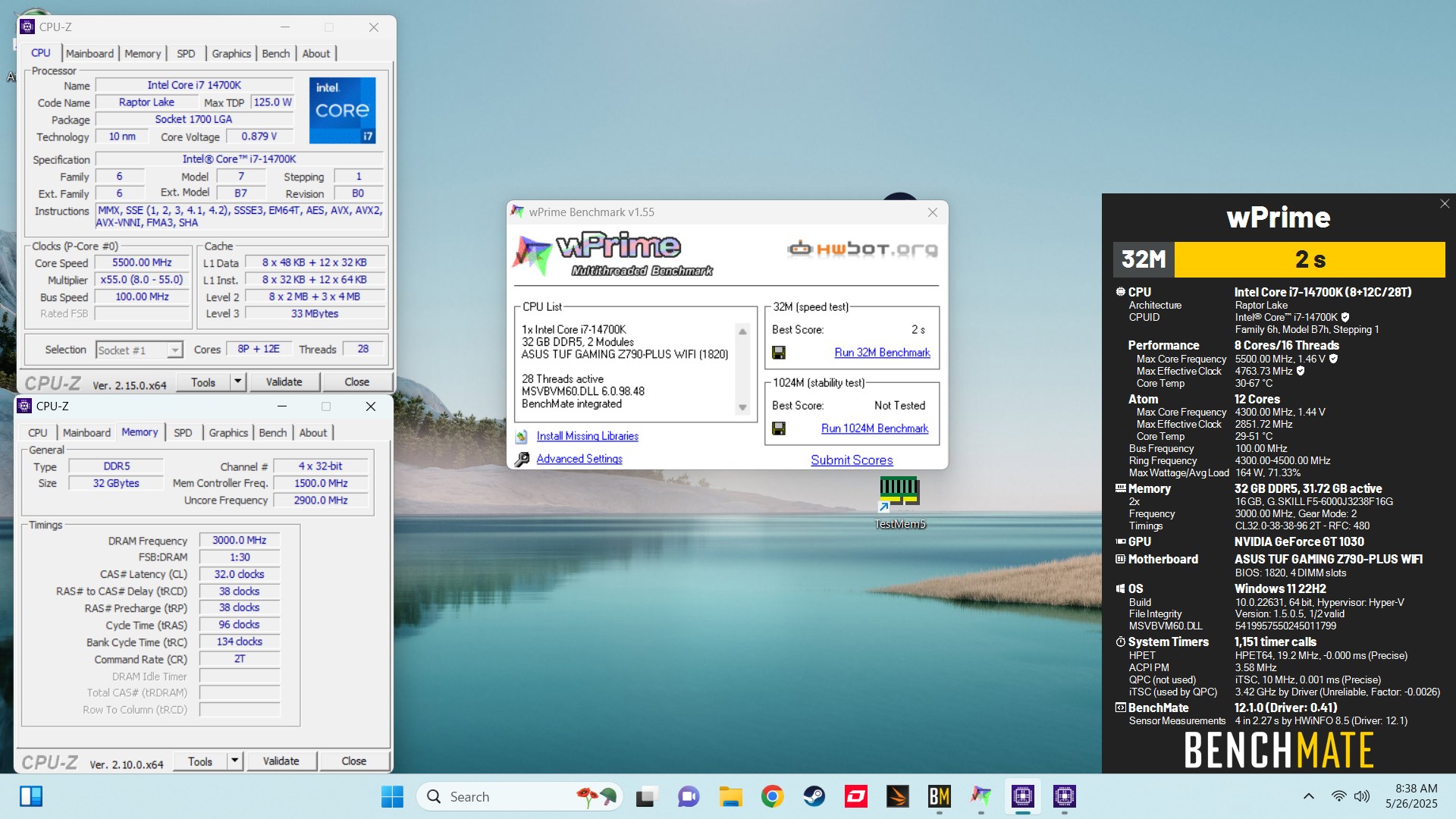
Task: Click the Intel Core i7 14700K name field
Action: (194, 86)
